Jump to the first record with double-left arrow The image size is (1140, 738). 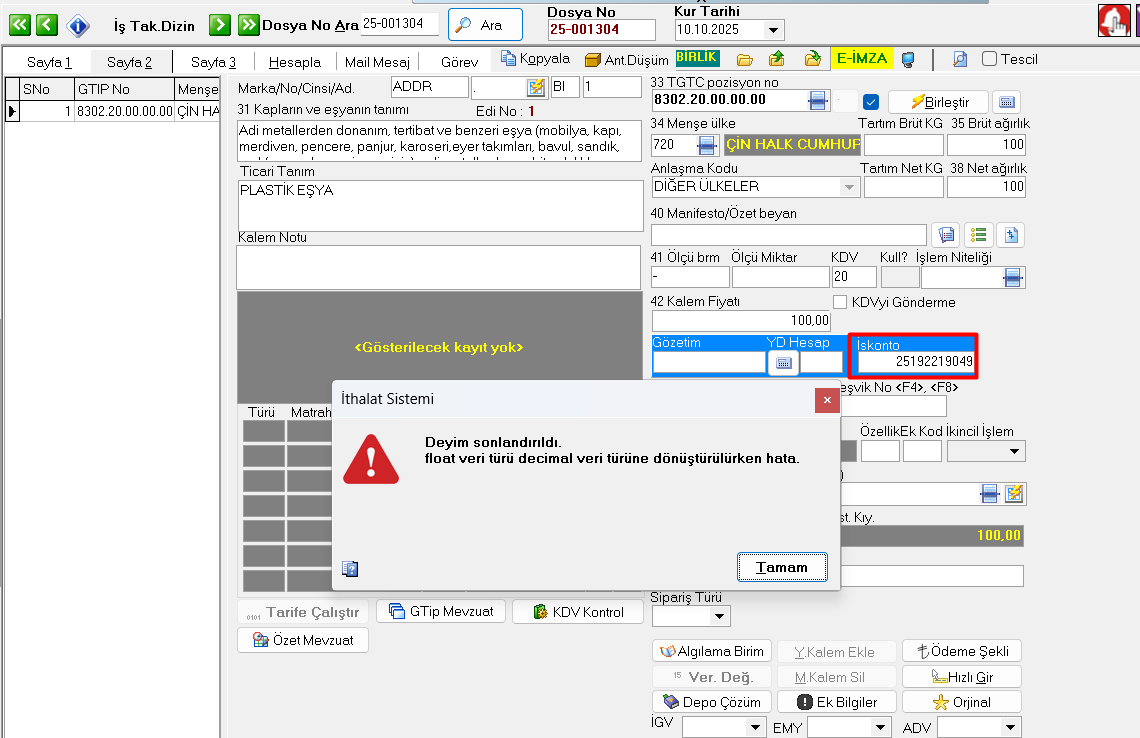coord(19,25)
